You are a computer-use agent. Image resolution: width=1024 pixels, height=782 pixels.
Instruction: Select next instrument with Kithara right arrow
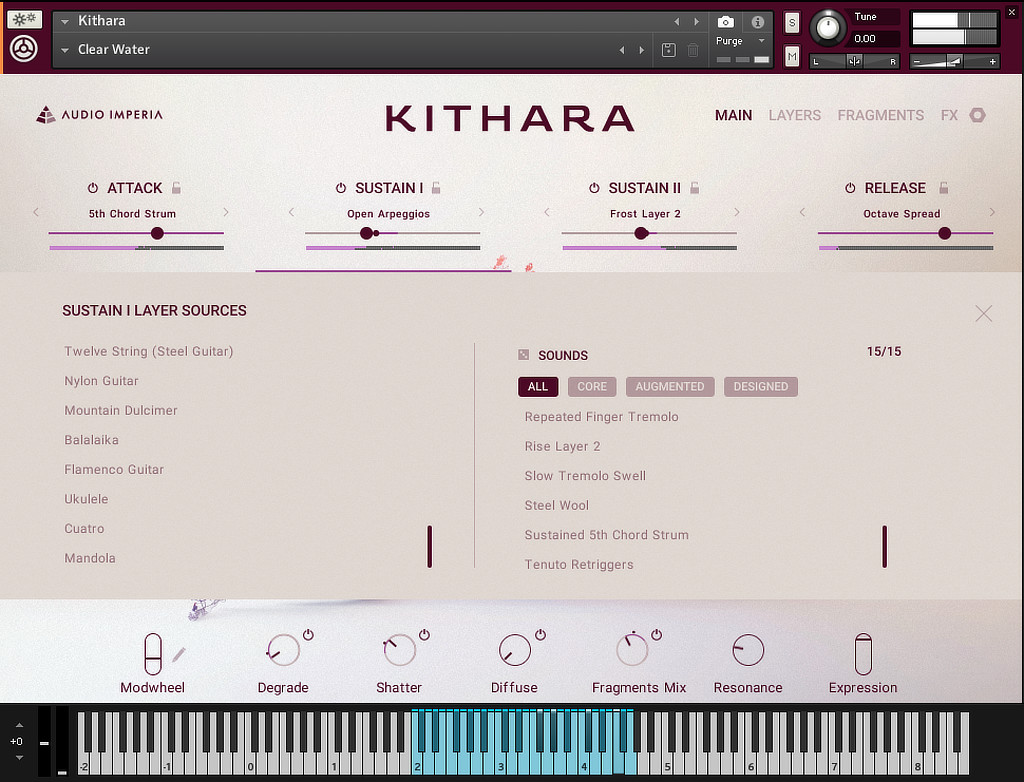(x=697, y=22)
